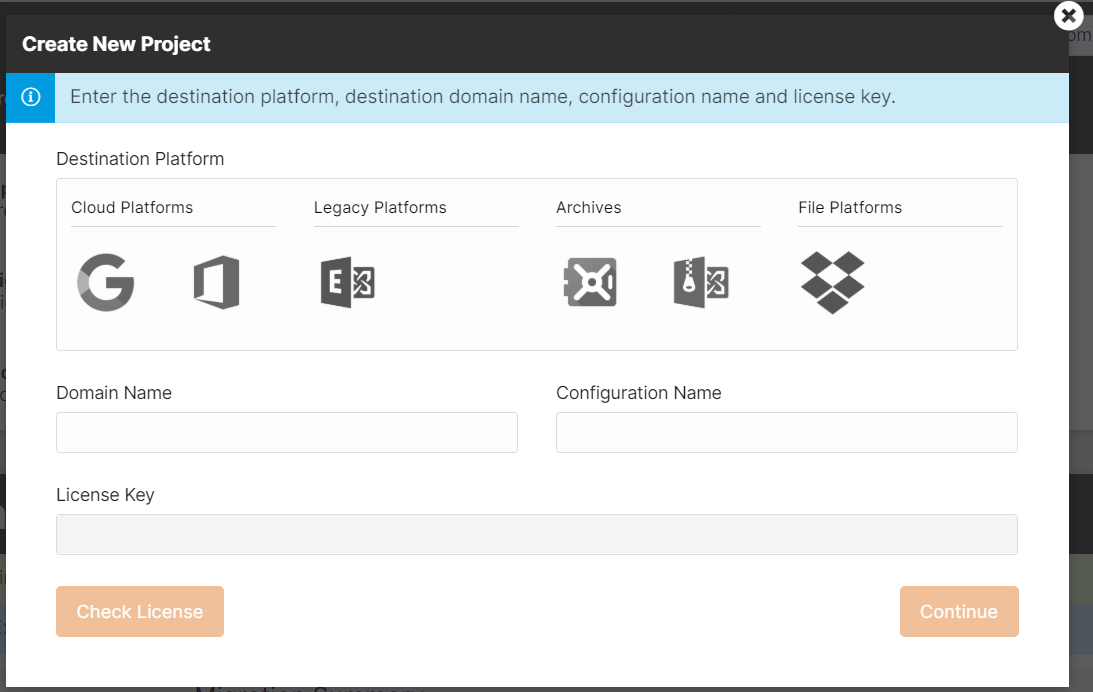Click the Domain Name label
The height and width of the screenshot is (692, 1093).
114,393
